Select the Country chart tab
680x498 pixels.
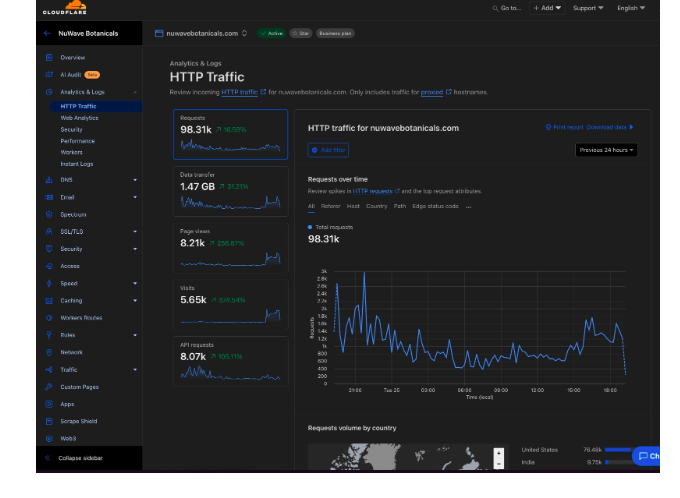(376, 206)
